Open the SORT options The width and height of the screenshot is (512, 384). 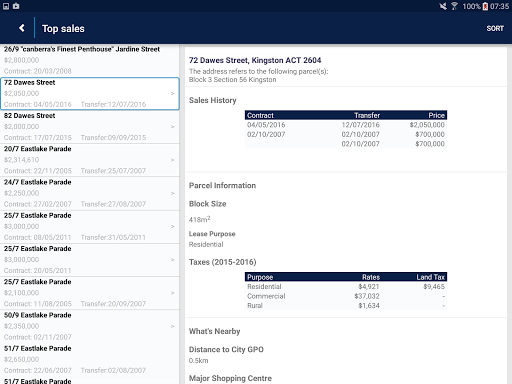495,28
